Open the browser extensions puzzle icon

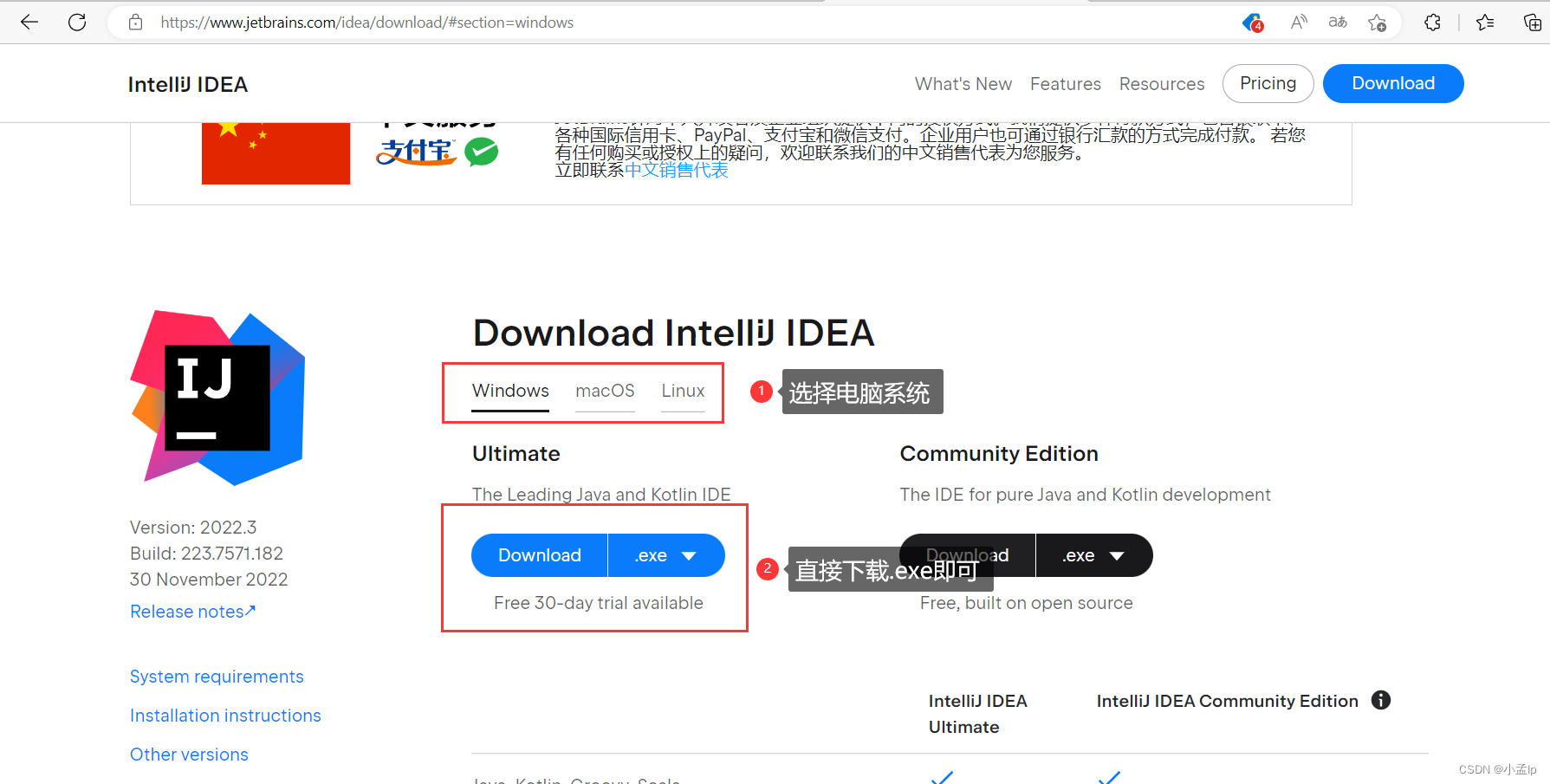click(1432, 23)
